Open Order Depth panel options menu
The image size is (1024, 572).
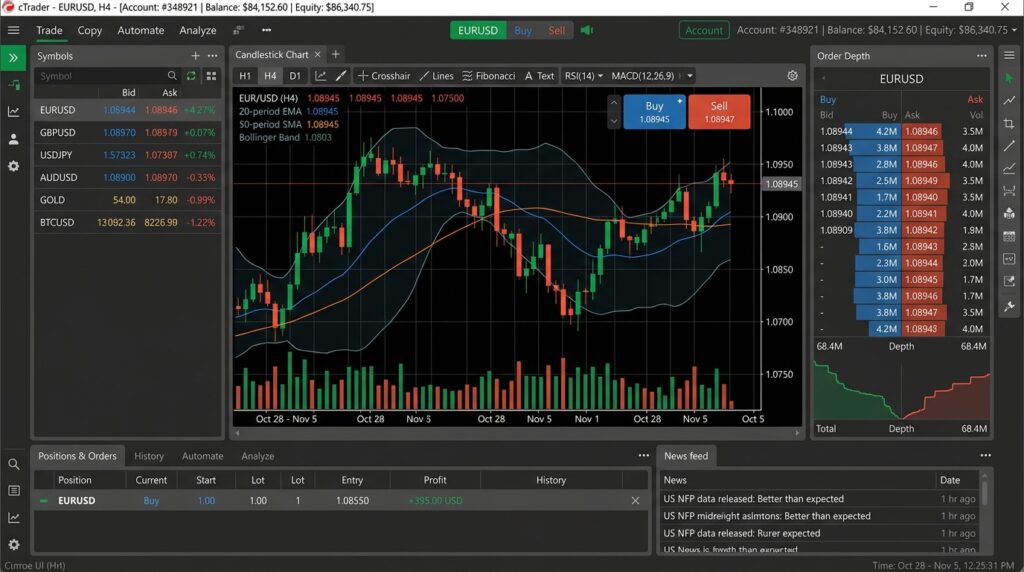click(982, 56)
